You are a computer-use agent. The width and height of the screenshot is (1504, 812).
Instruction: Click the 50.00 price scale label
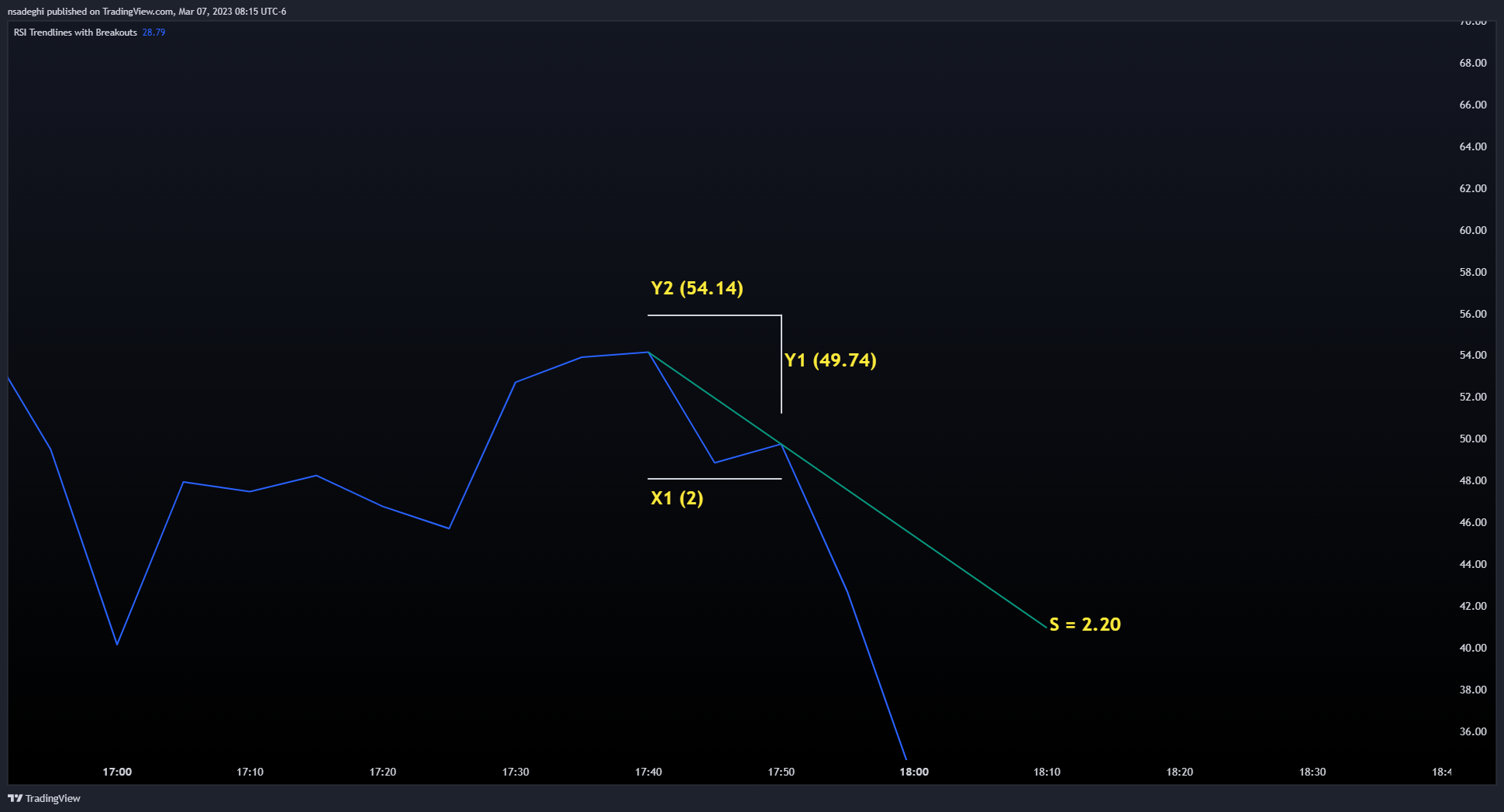tap(1473, 439)
